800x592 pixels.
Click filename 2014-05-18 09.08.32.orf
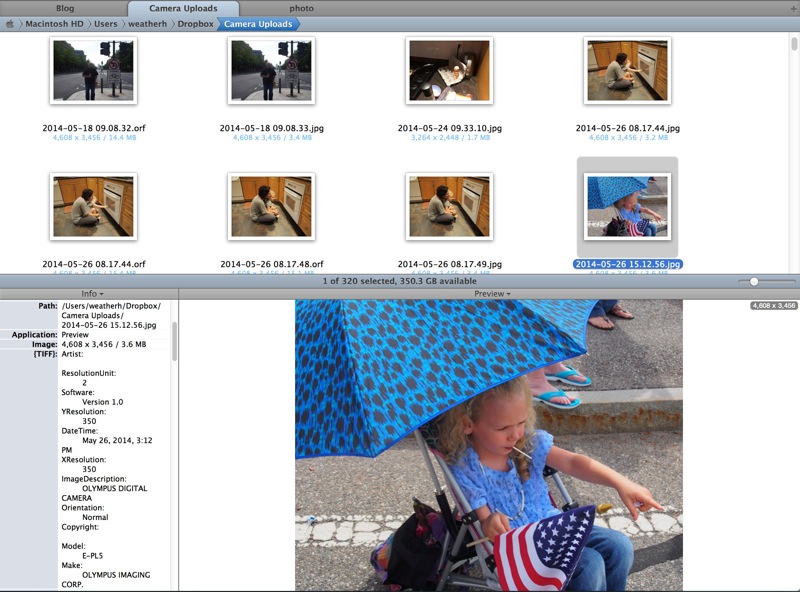[94, 128]
